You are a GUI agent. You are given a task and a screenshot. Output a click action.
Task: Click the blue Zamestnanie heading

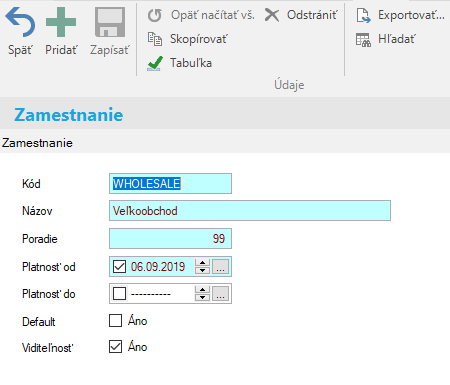click(69, 115)
